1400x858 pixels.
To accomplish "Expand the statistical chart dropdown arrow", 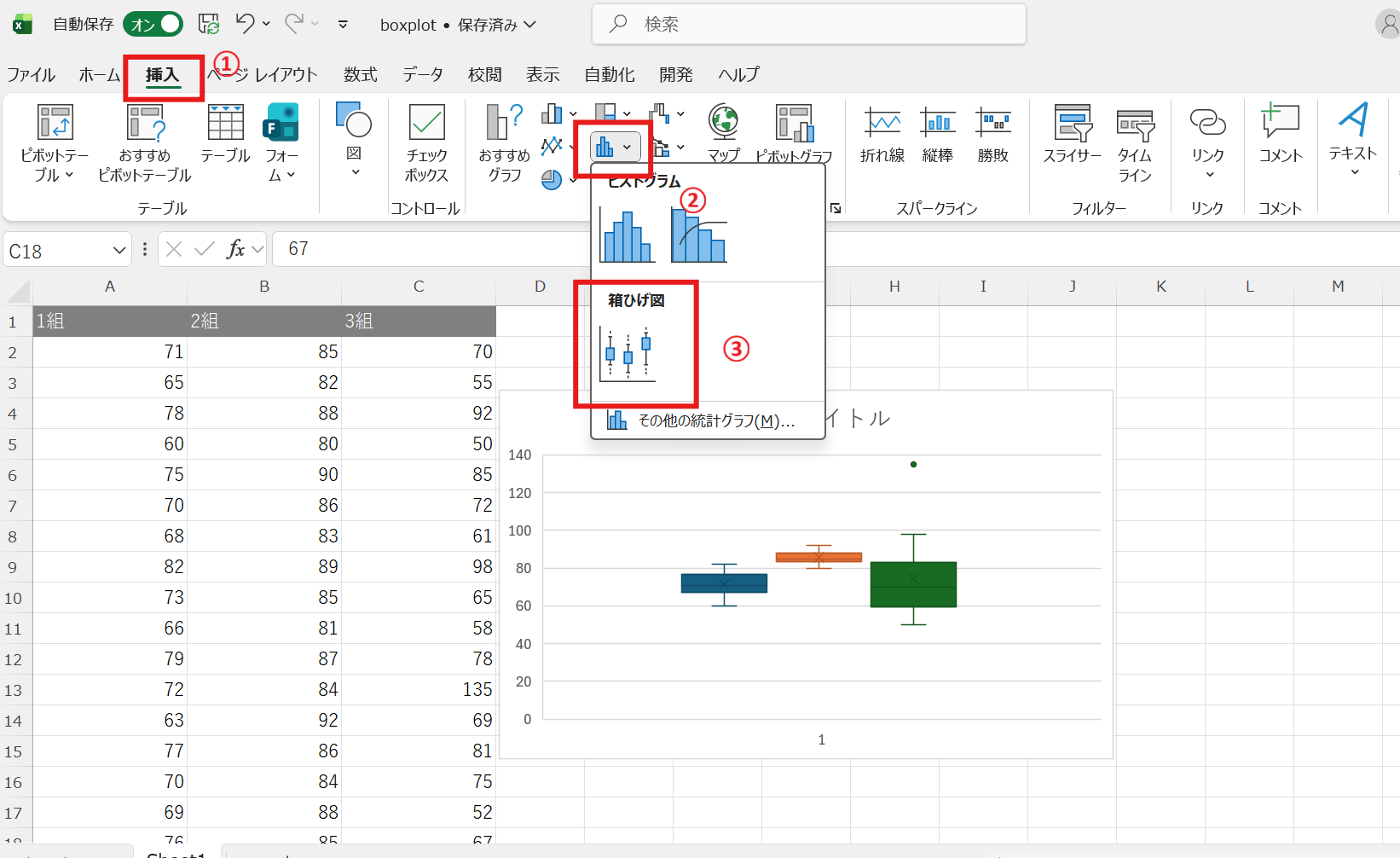I will [x=628, y=147].
